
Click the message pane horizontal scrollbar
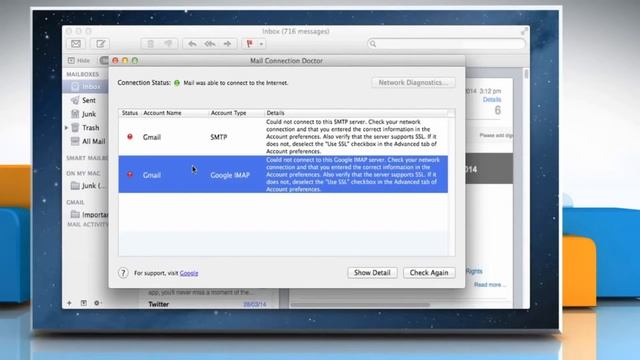360,304
